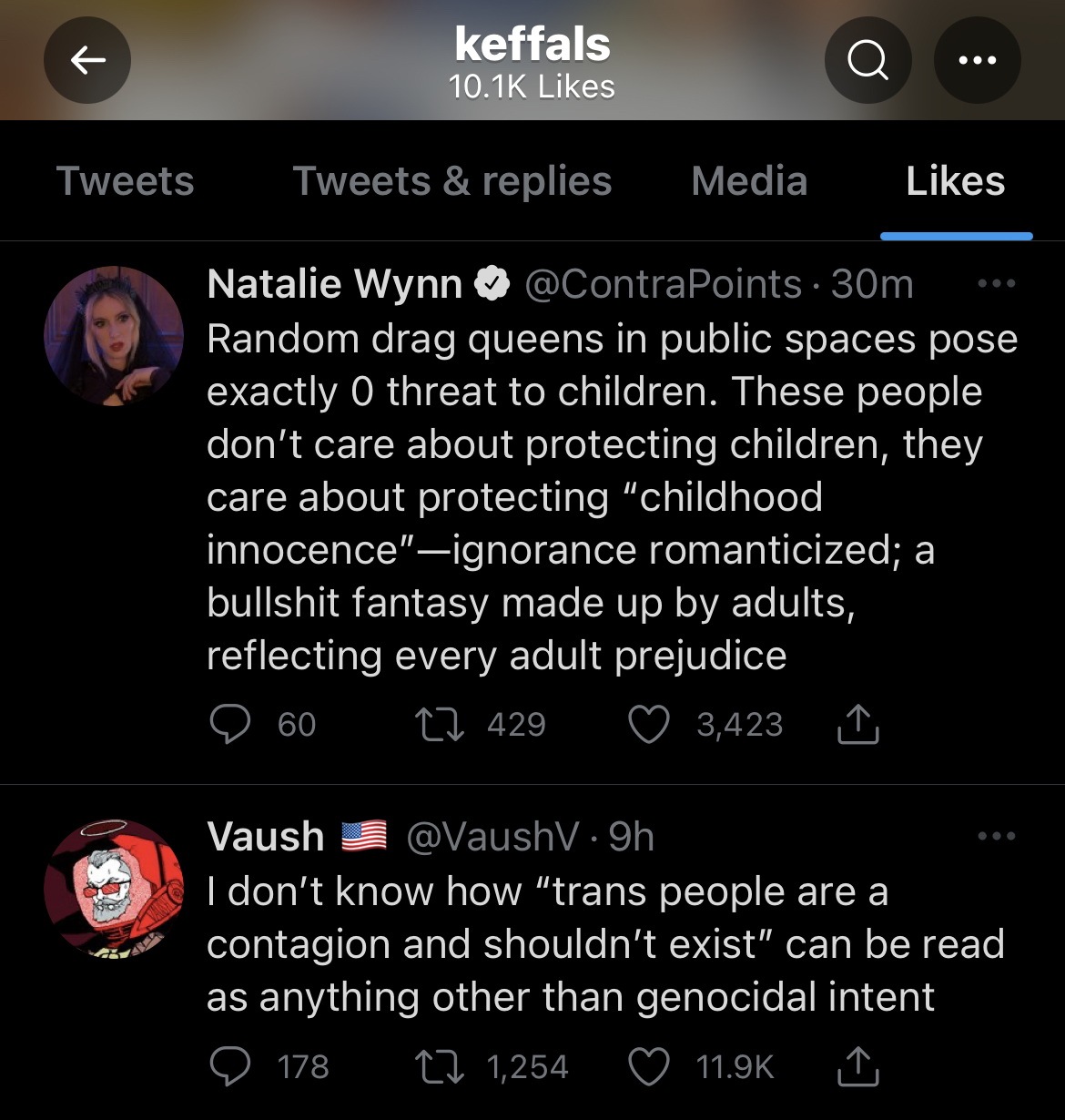Open the @ContraPoints profile handle
Image resolution: width=1065 pixels, height=1120 pixels.
[x=664, y=284]
